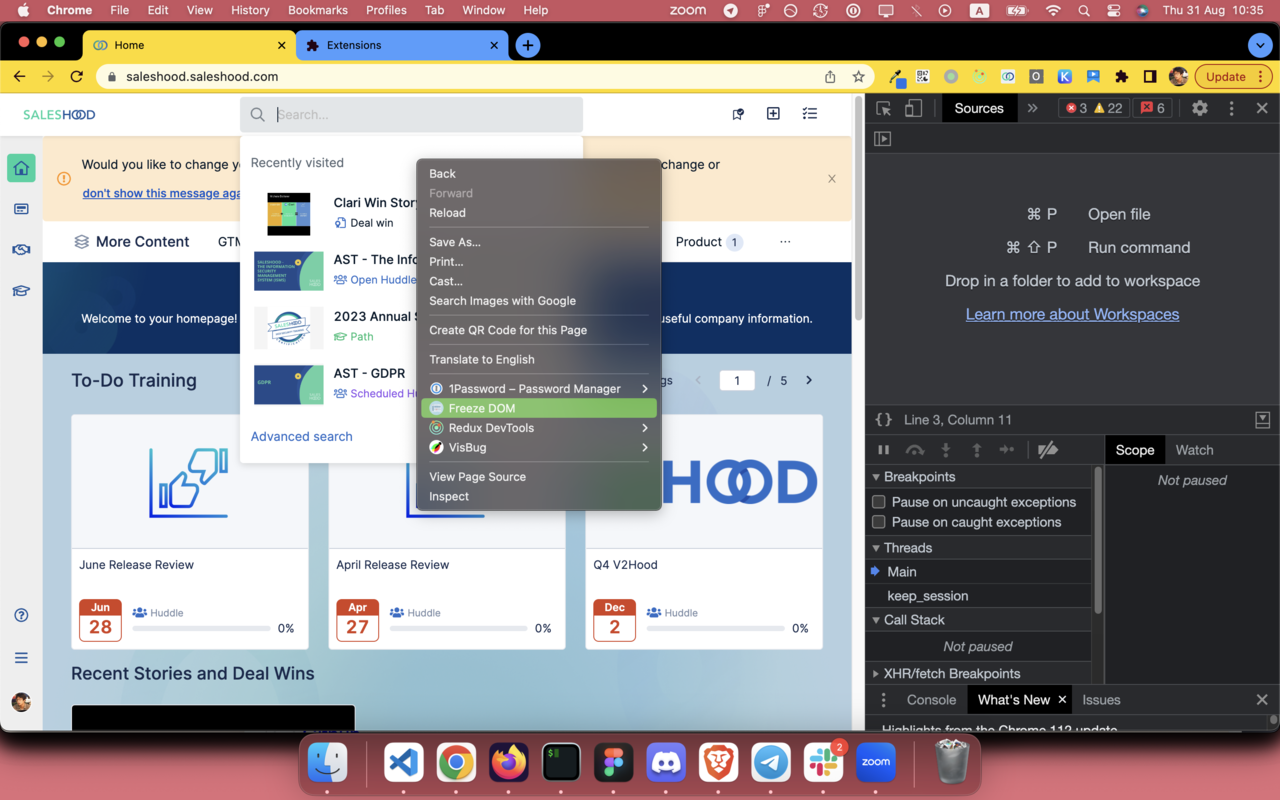This screenshot has width=1280, height=800.
Task: Open the checklist icon in SalesHood header
Action: 810,114
